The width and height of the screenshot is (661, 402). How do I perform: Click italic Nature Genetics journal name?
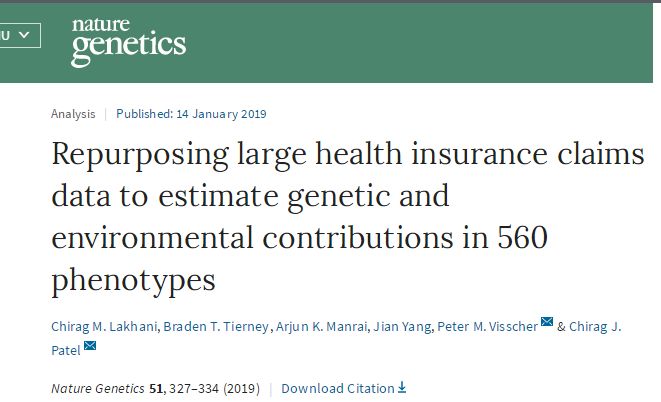tap(98, 388)
